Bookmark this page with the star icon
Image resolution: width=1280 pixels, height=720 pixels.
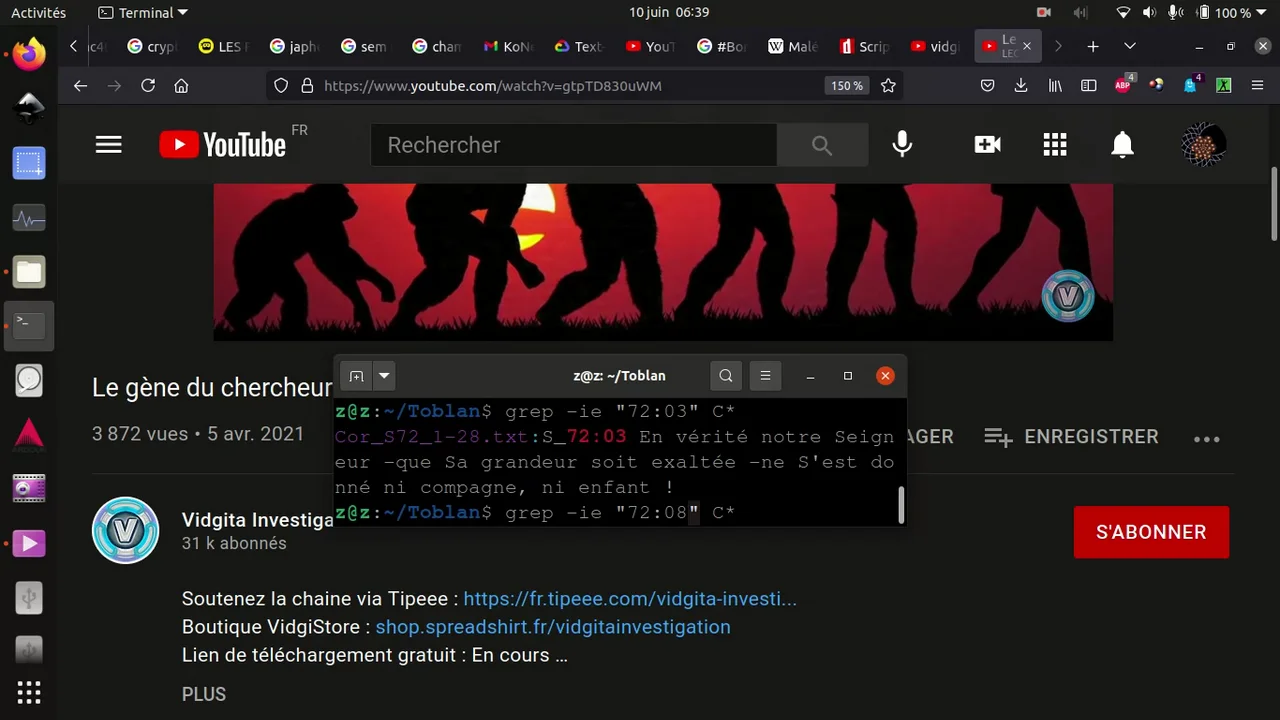pyautogui.click(x=888, y=86)
